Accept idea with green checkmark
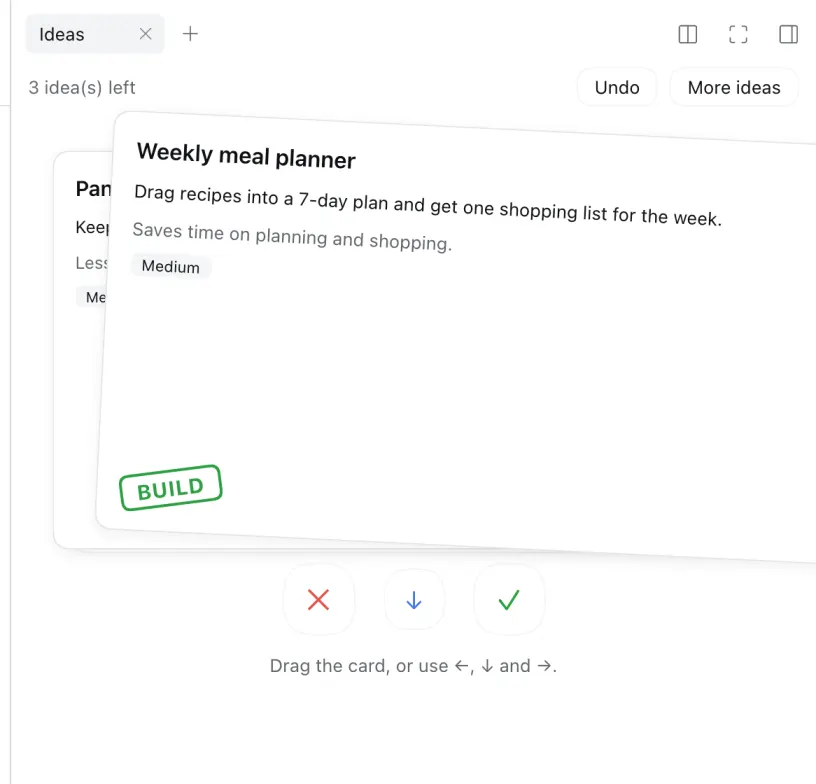This screenshot has width=816, height=784. point(509,599)
